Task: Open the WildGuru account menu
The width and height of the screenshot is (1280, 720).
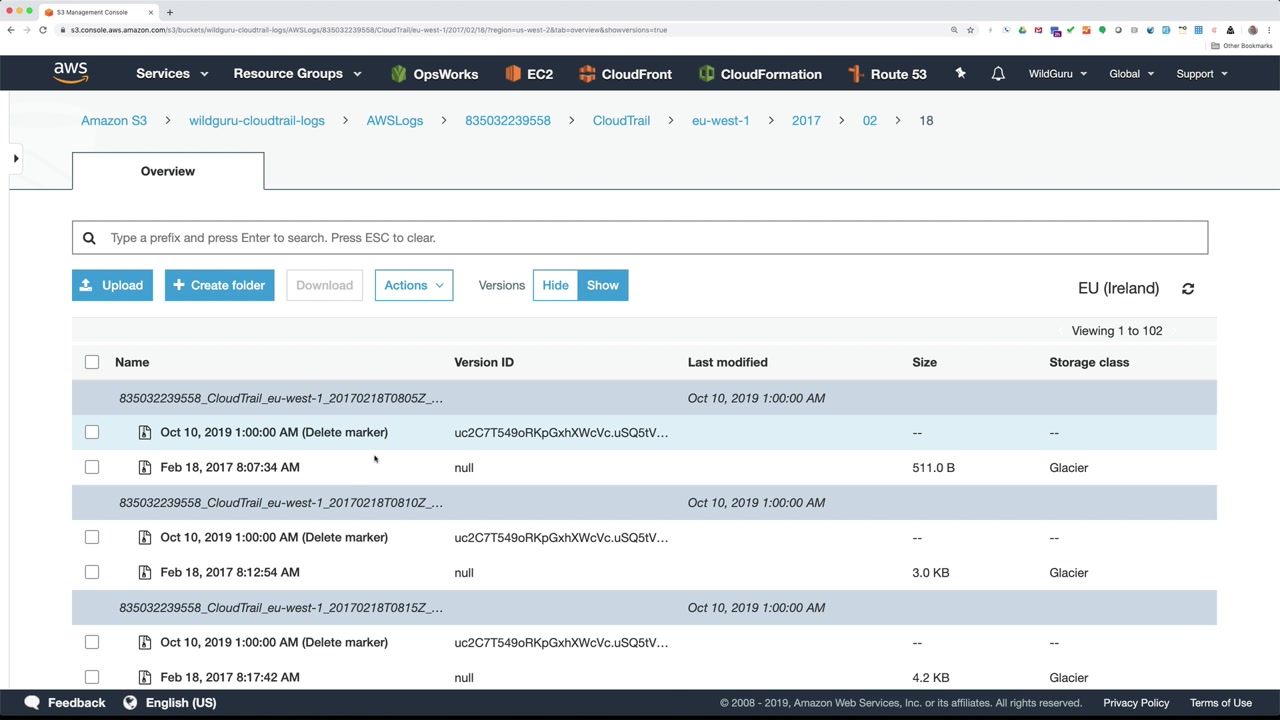Action: point(1058,74)
